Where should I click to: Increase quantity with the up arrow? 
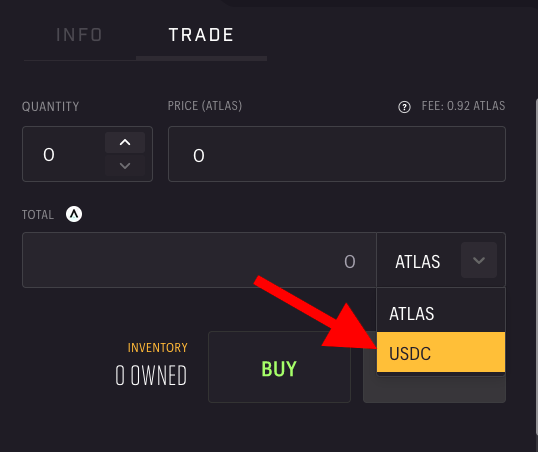pyautogui.click(x=125, y=142)
